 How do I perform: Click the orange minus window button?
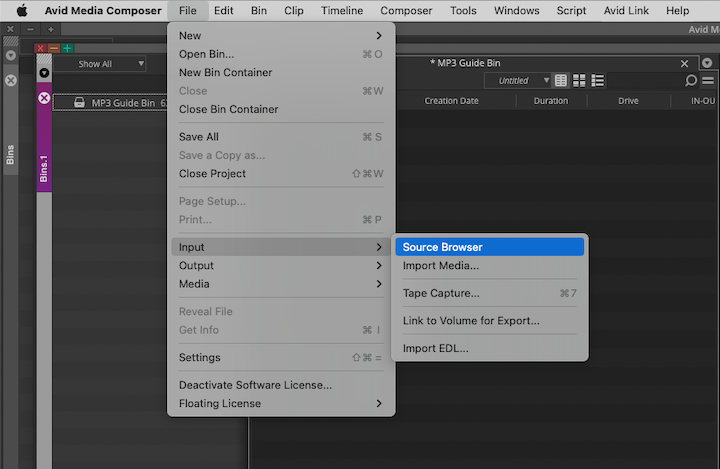click(54, 48)
